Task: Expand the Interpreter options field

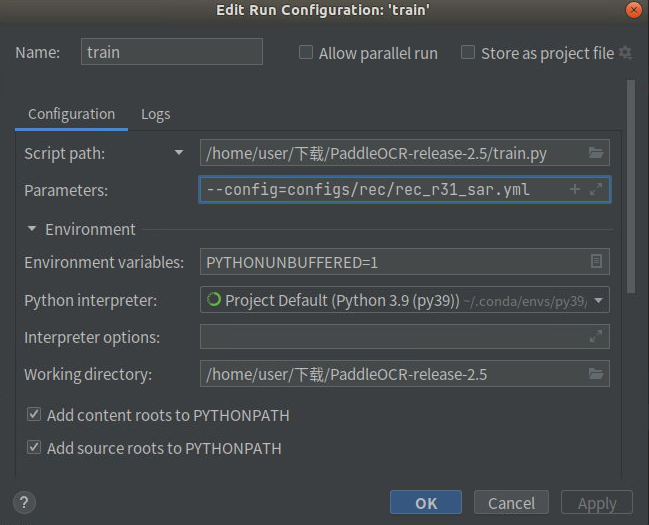Action: click(x=596, y=338)
